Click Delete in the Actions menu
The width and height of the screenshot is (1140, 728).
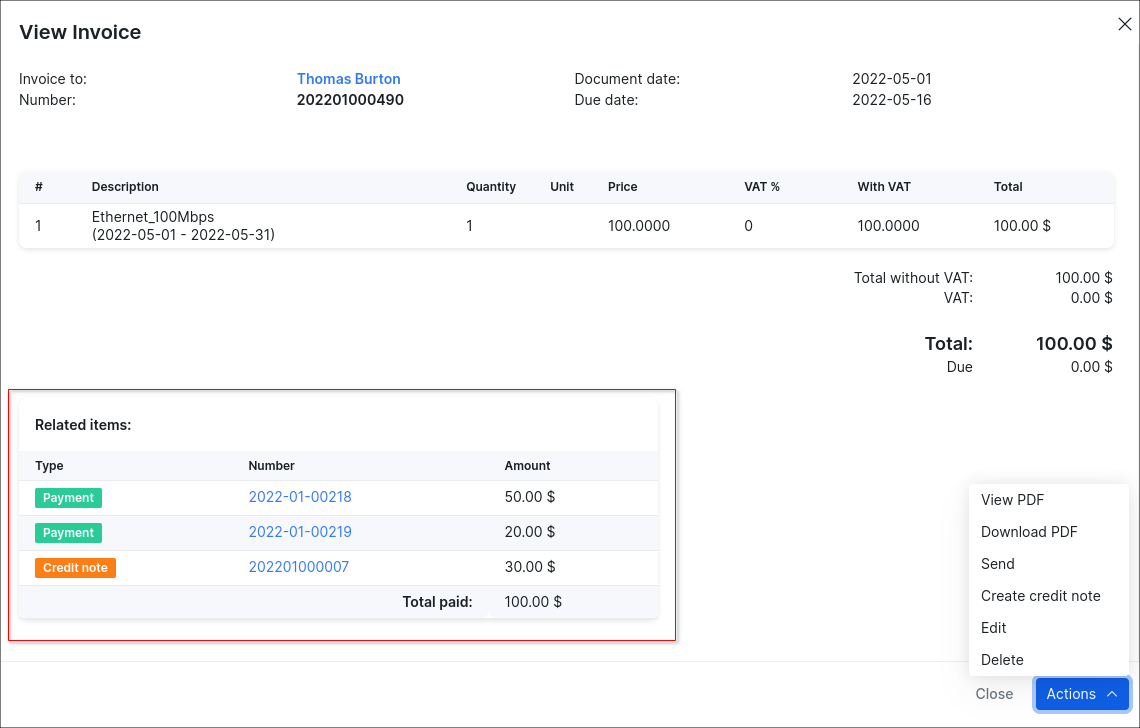(1002, 660)
